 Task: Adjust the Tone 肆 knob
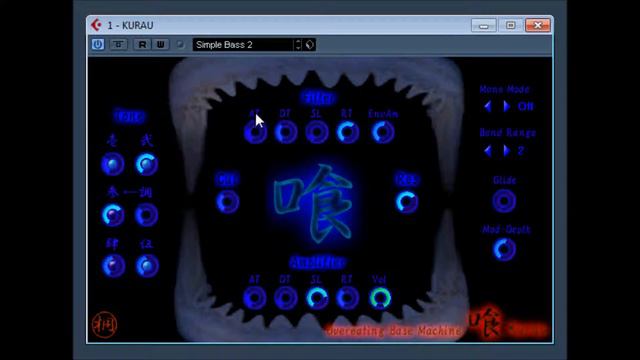click(113, 266)
